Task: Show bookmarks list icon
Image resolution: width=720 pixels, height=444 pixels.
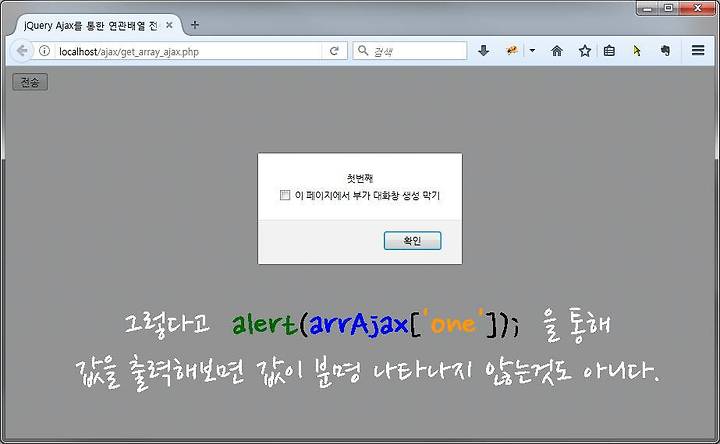Action: 609,51
